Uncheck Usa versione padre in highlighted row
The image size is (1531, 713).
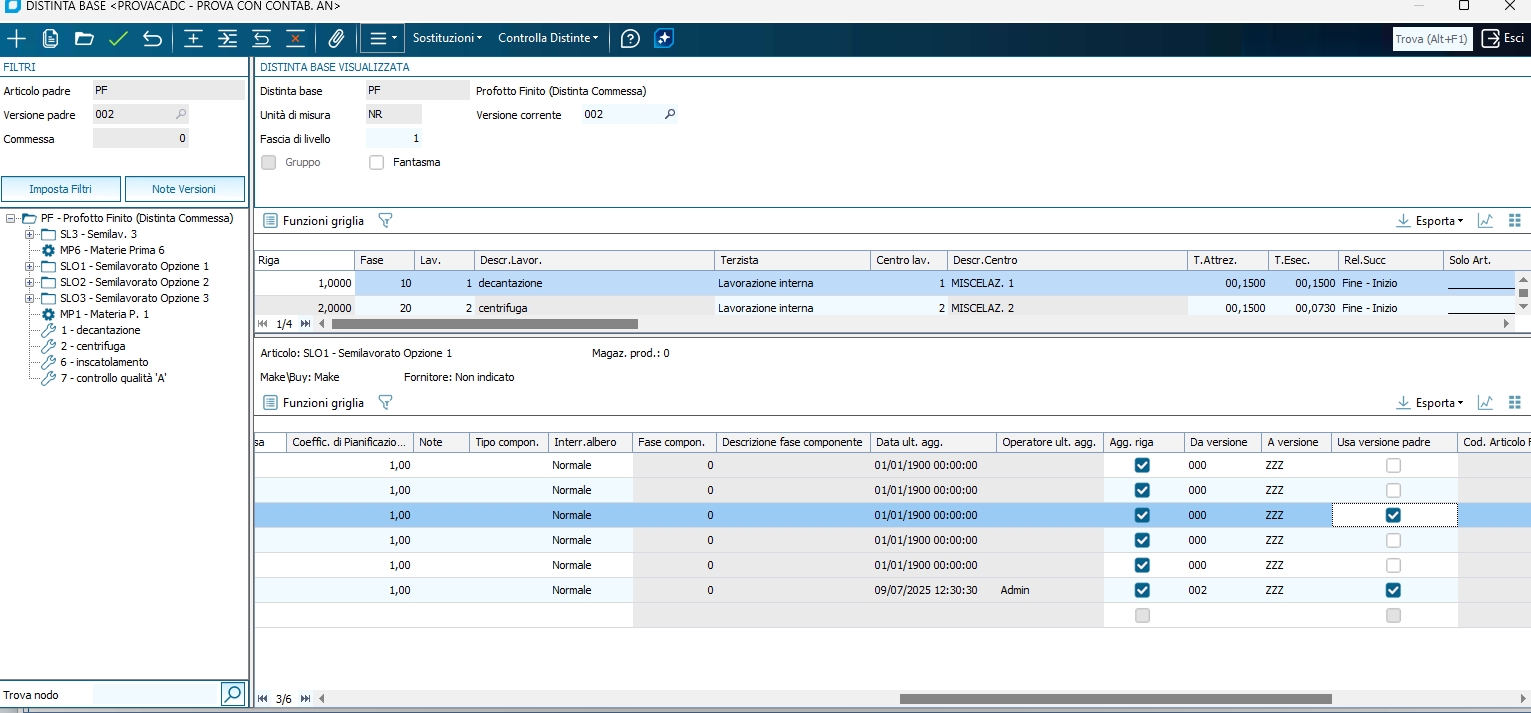tap(1393, 515)
